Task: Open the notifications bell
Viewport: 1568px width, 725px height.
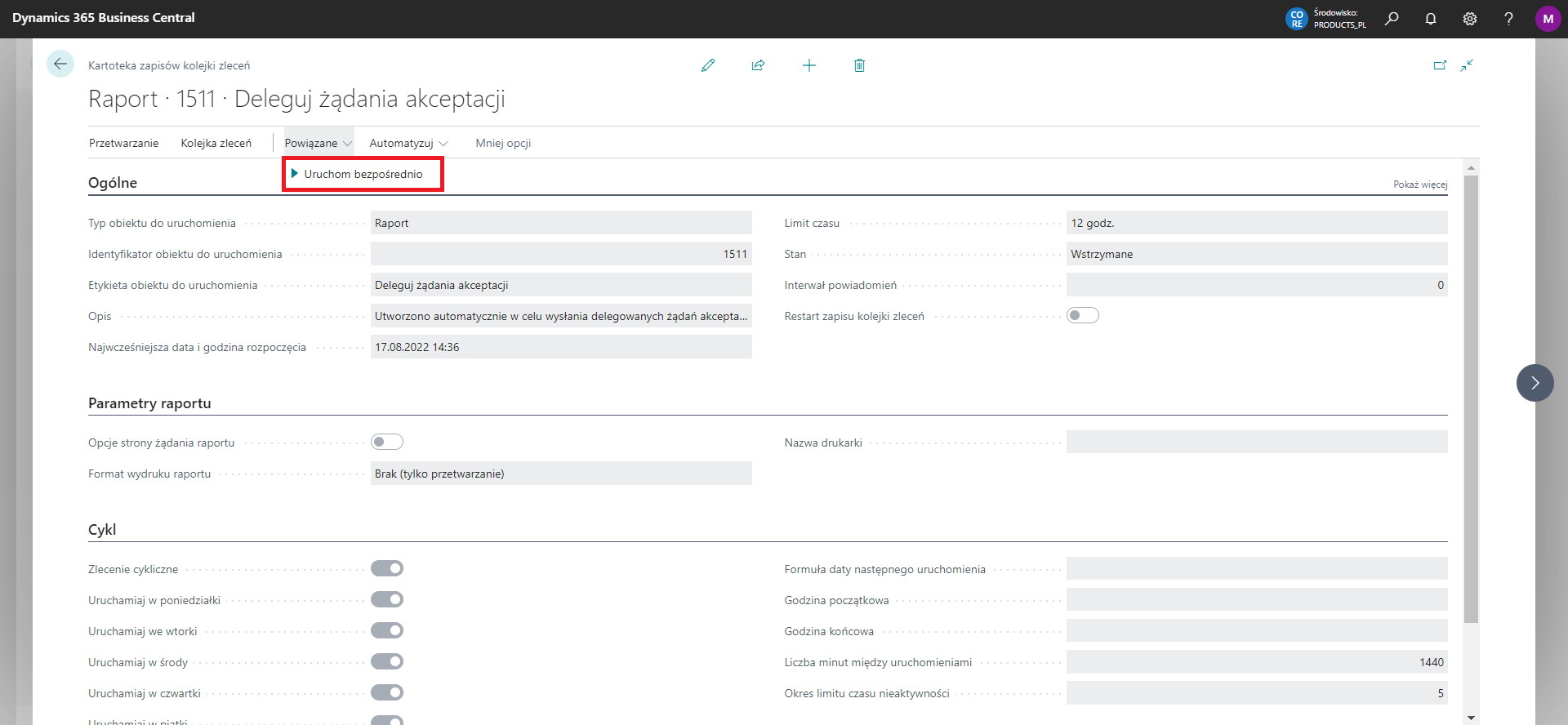Action: click(x=1430, y=19)
